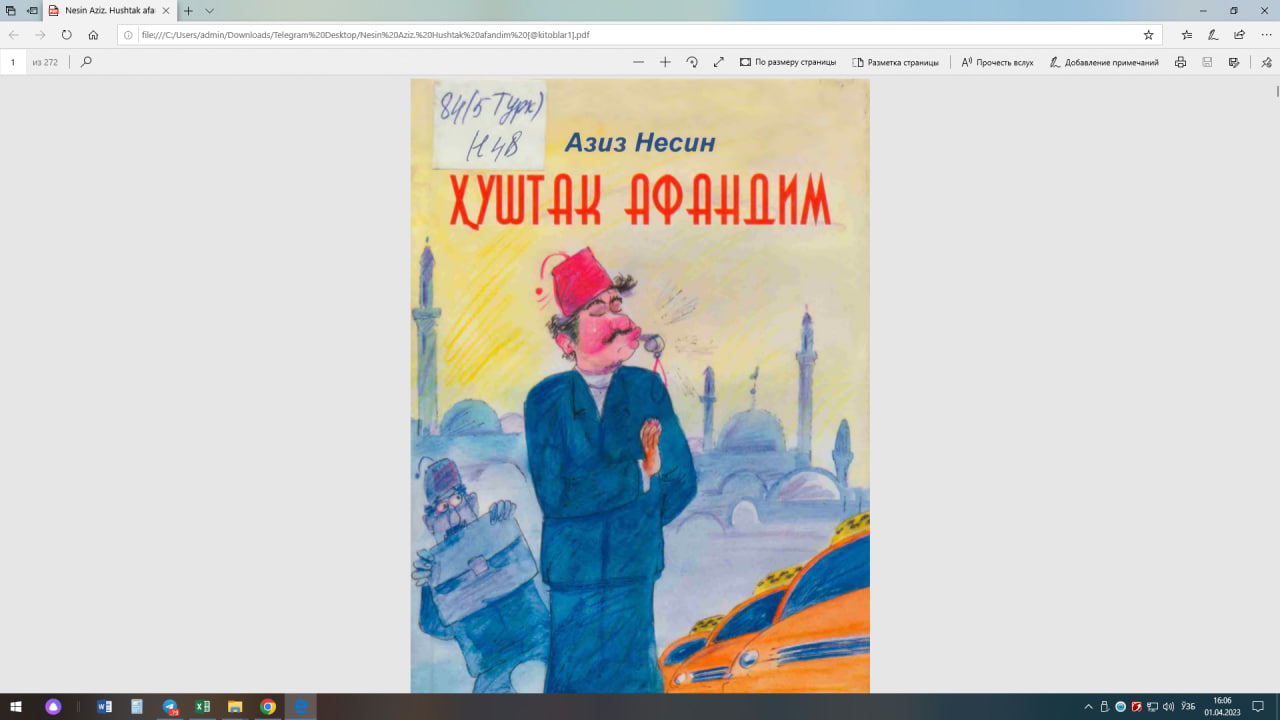
Task: Click the back navigation button
Action: coord(12,33)
